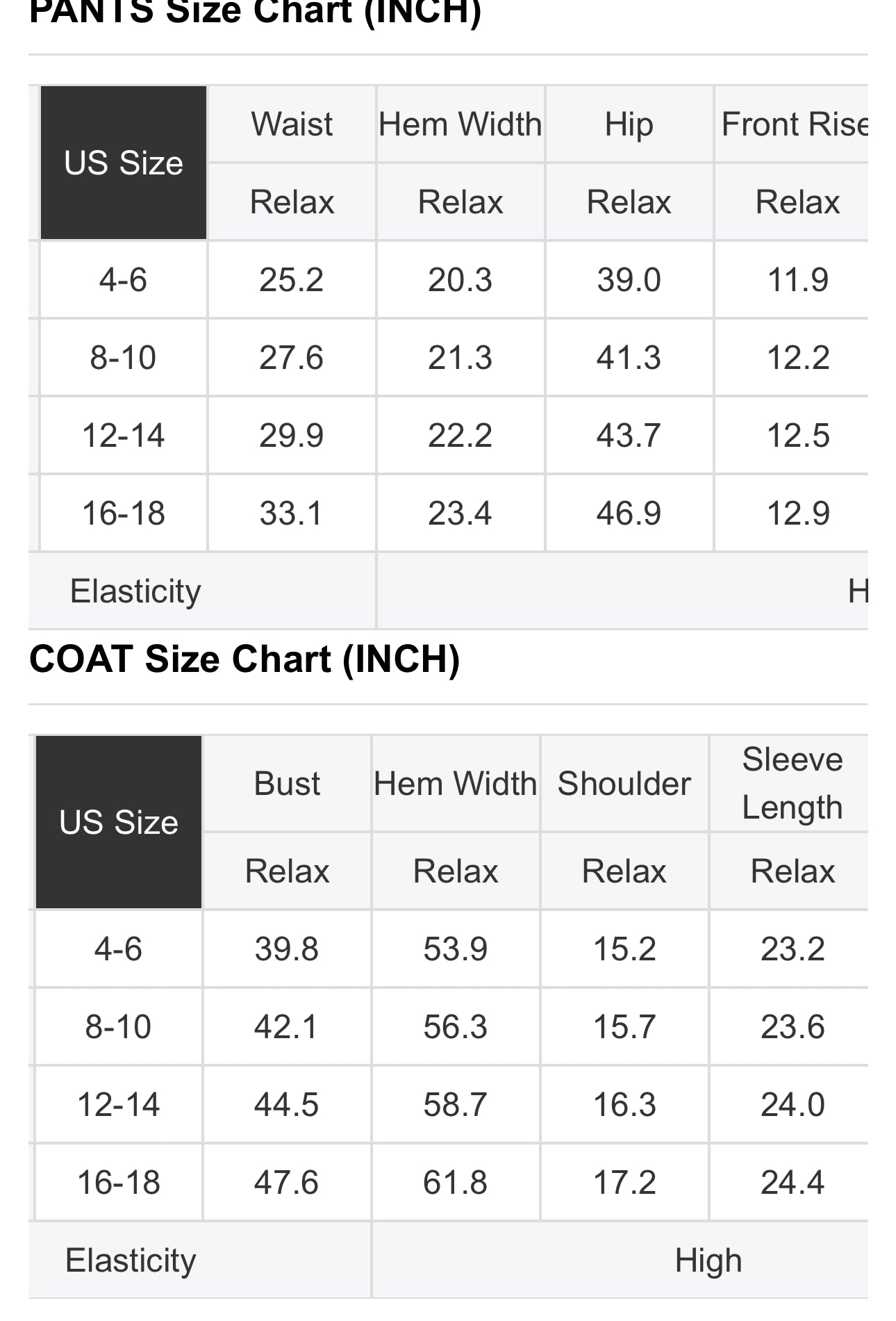The width and height of the screenshot is (896, 1321).
Task: Click the 12-14 row in pants table
Action: pyautogui.click(x=124, y=436)
